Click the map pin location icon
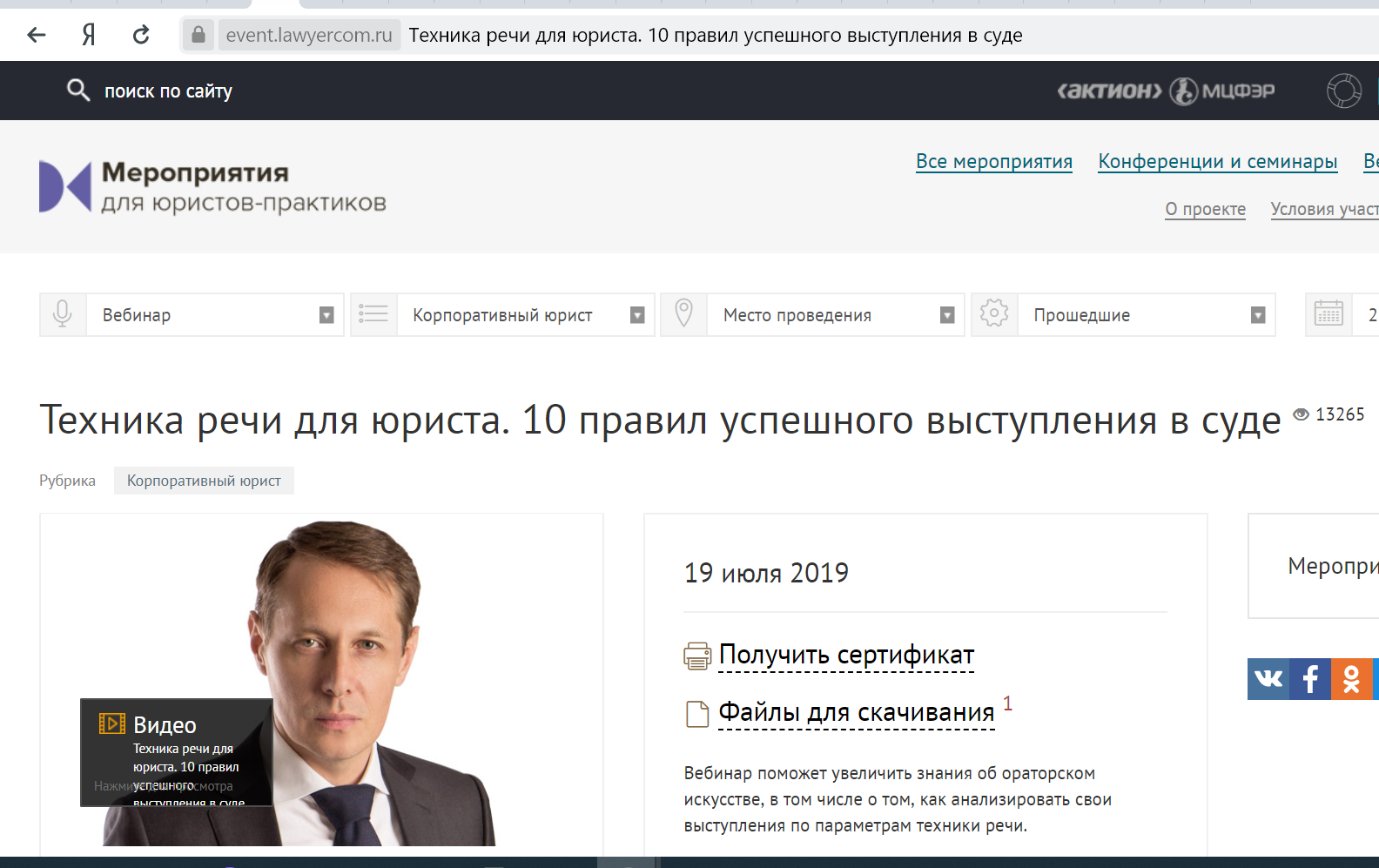Viewport: 1379px width, 868px height. 684,314
